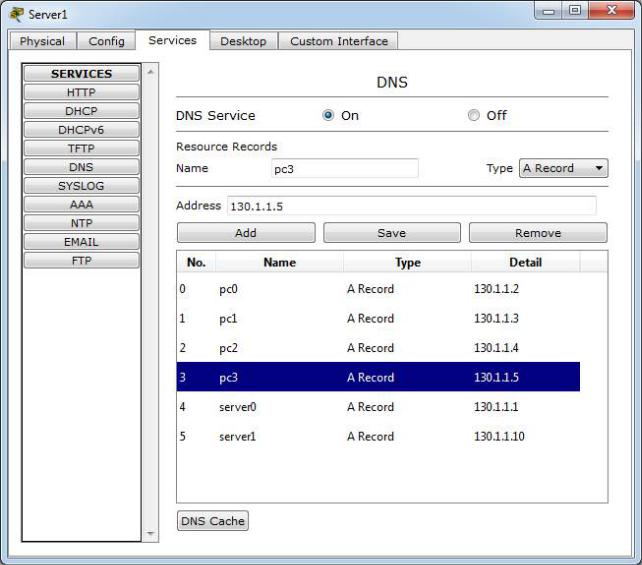Open the SYSLOG service page
The image size is (642, 565).
pos(81,186)
